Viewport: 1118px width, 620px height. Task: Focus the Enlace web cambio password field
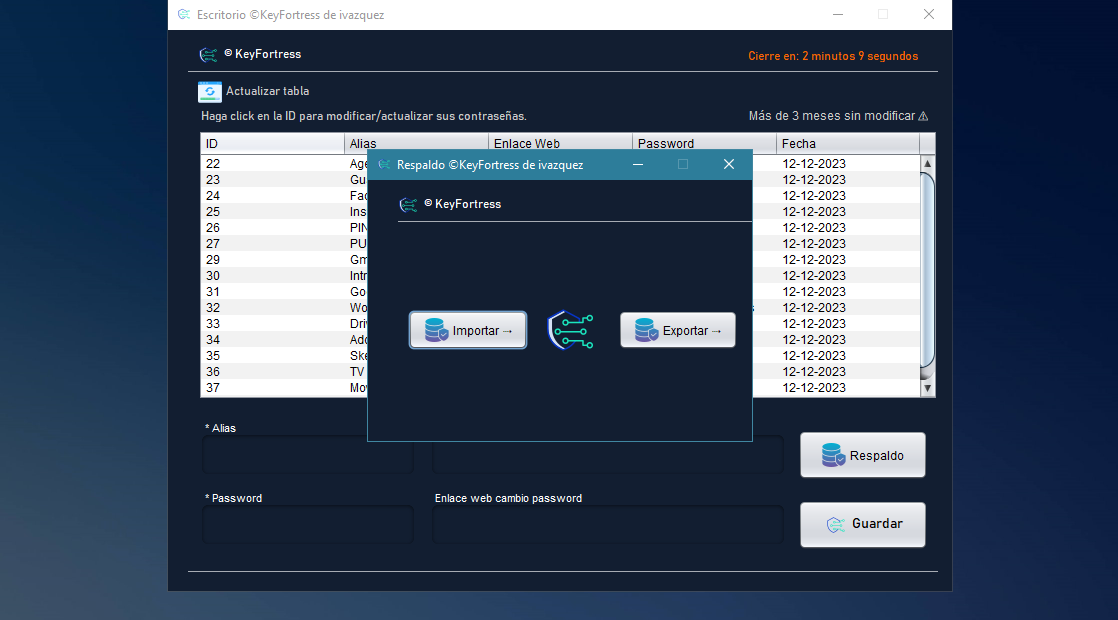[607, 524]
